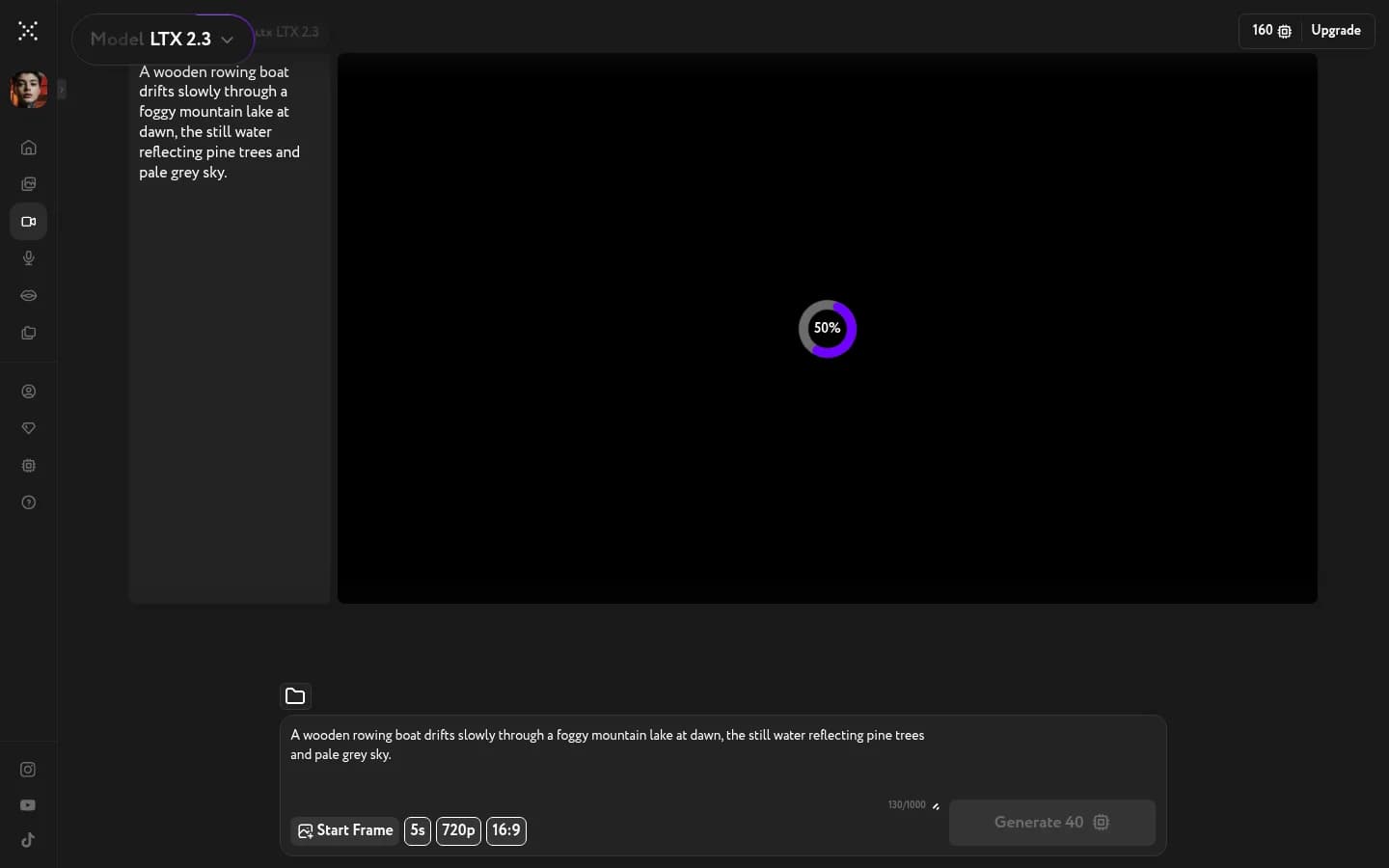Open the 720p resolution selector
This screenshot has width=1389, height=868.
coord(458,830)
